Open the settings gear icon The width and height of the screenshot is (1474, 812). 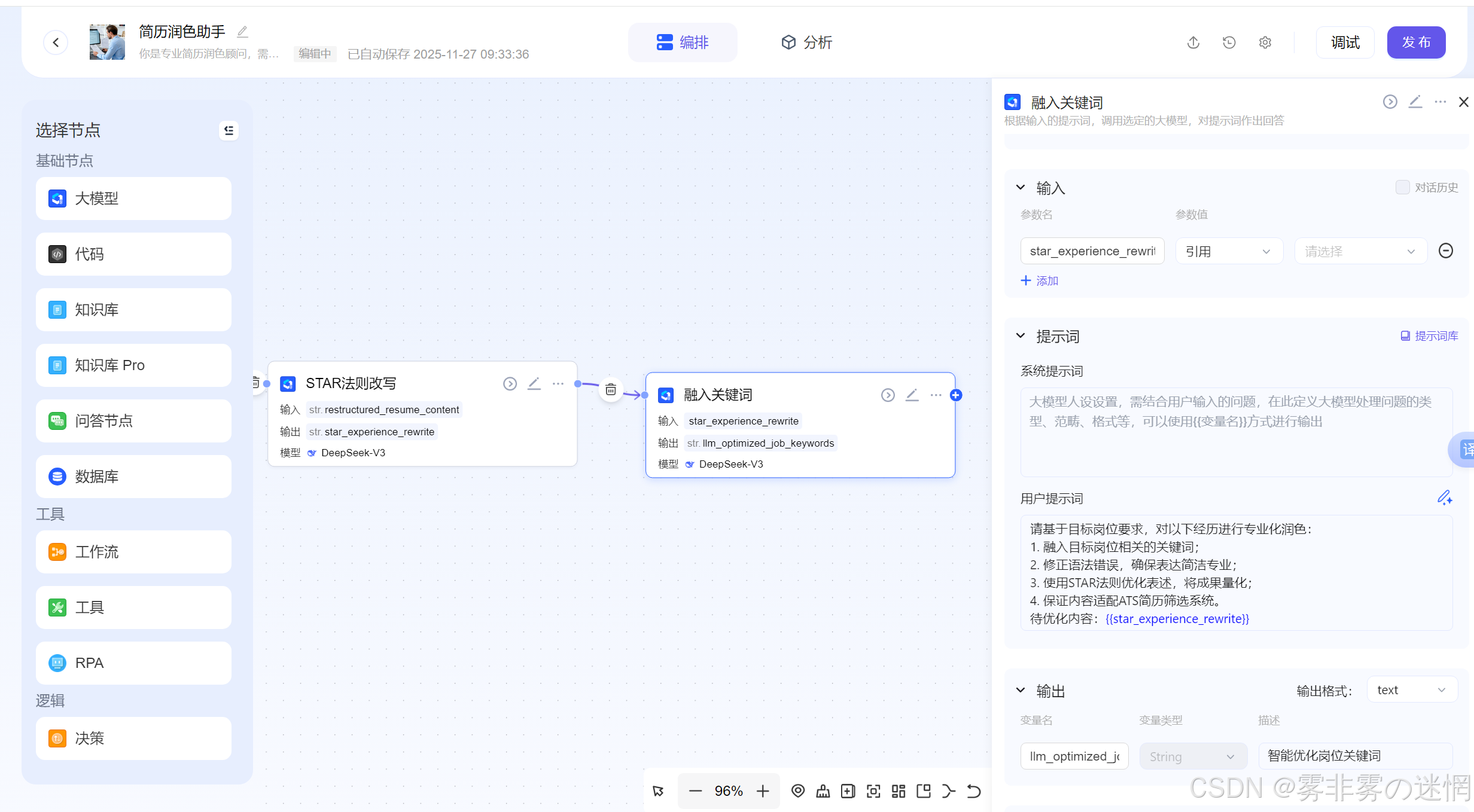tap(1265, 42)
